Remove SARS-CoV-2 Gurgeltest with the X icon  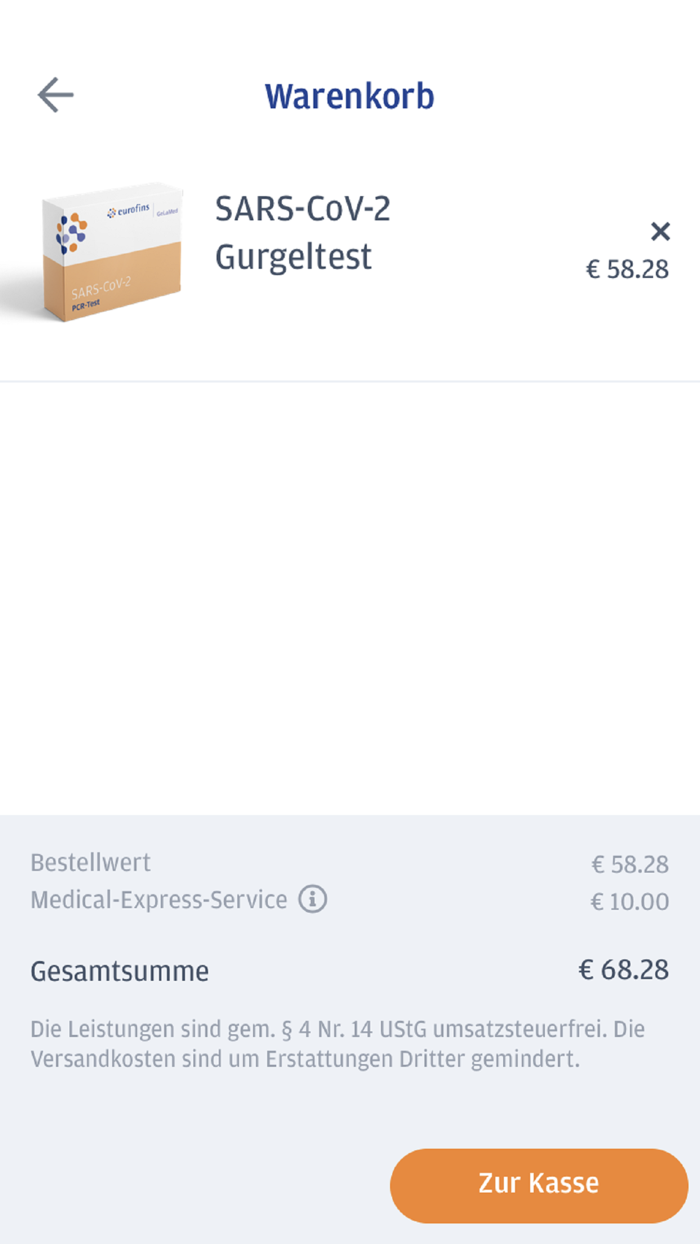click(x=660, y=231)
